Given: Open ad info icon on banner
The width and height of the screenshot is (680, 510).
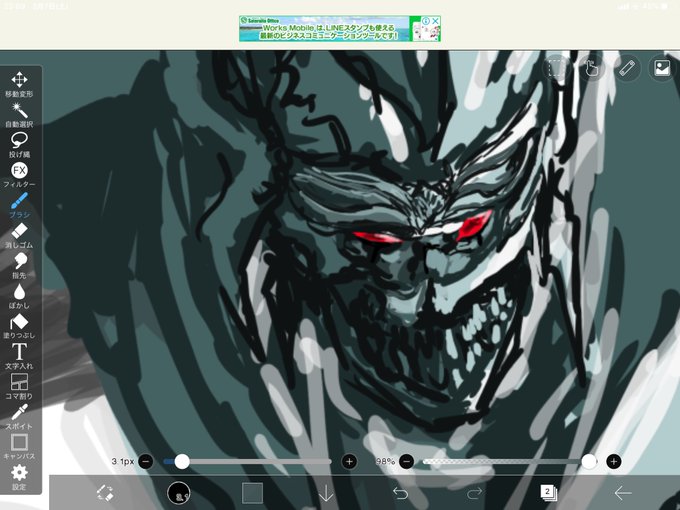Looking at the screenshot, I should click(x=426, y=21).
